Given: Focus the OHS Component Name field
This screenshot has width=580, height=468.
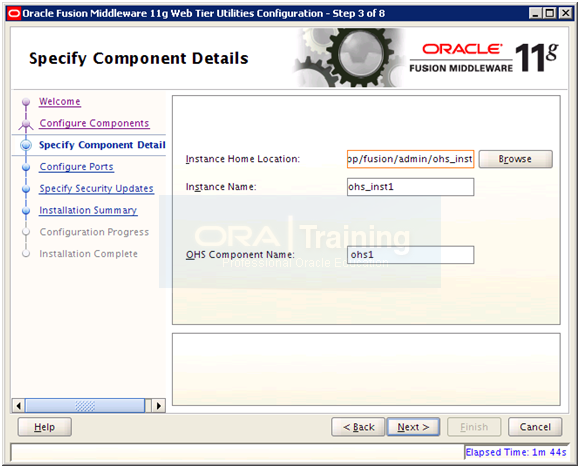Looking at the screenshot, I should 410,255.
